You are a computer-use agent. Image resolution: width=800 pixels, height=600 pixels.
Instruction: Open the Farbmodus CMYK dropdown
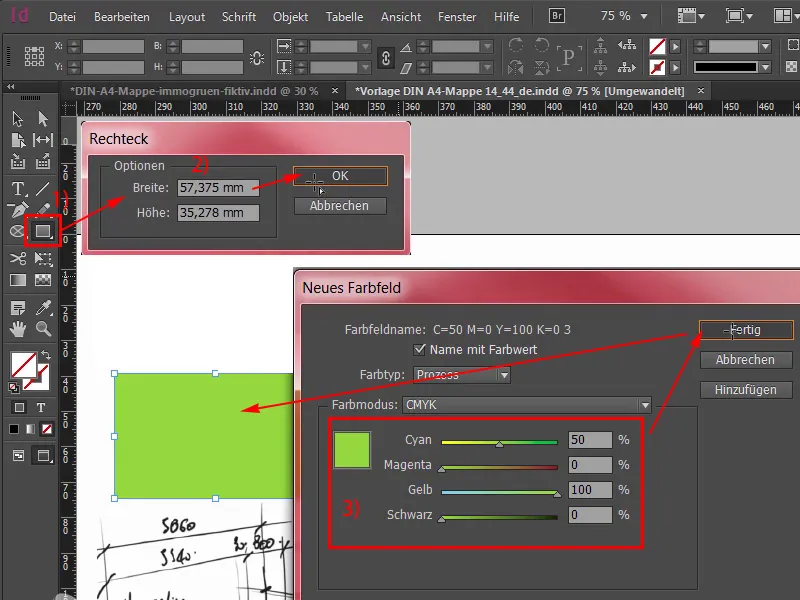click(645, 405)
